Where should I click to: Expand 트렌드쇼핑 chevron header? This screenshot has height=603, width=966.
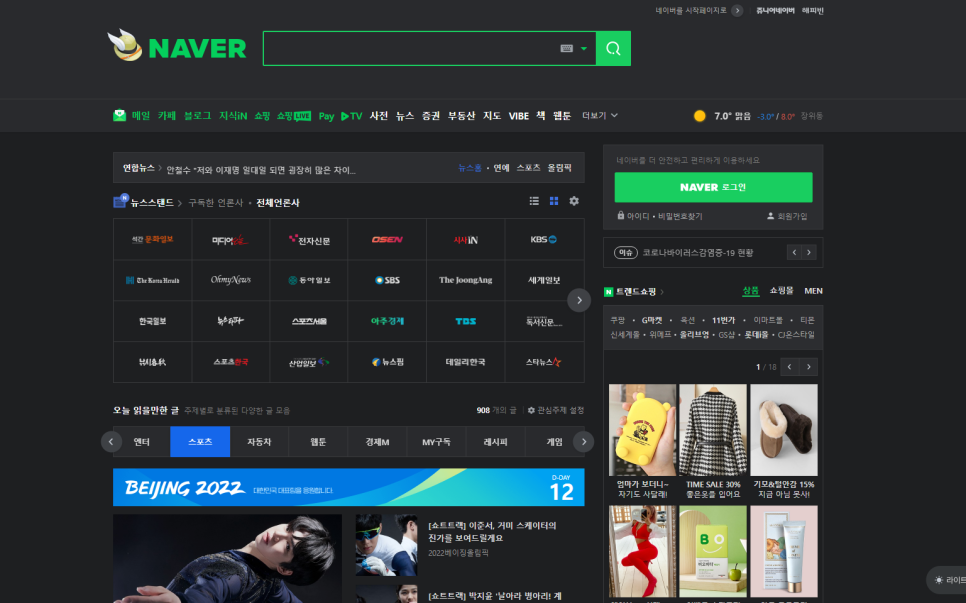pos(662,292)
